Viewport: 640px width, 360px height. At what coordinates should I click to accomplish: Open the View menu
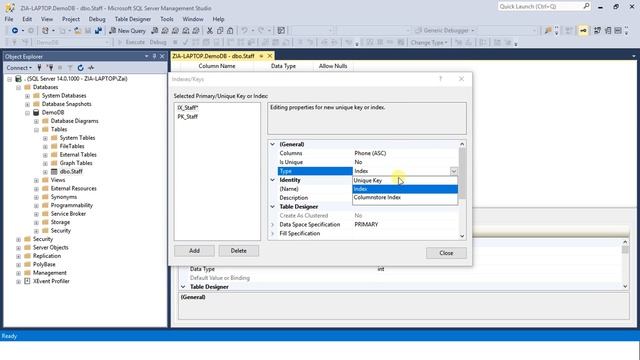click(x=47, y=19)
